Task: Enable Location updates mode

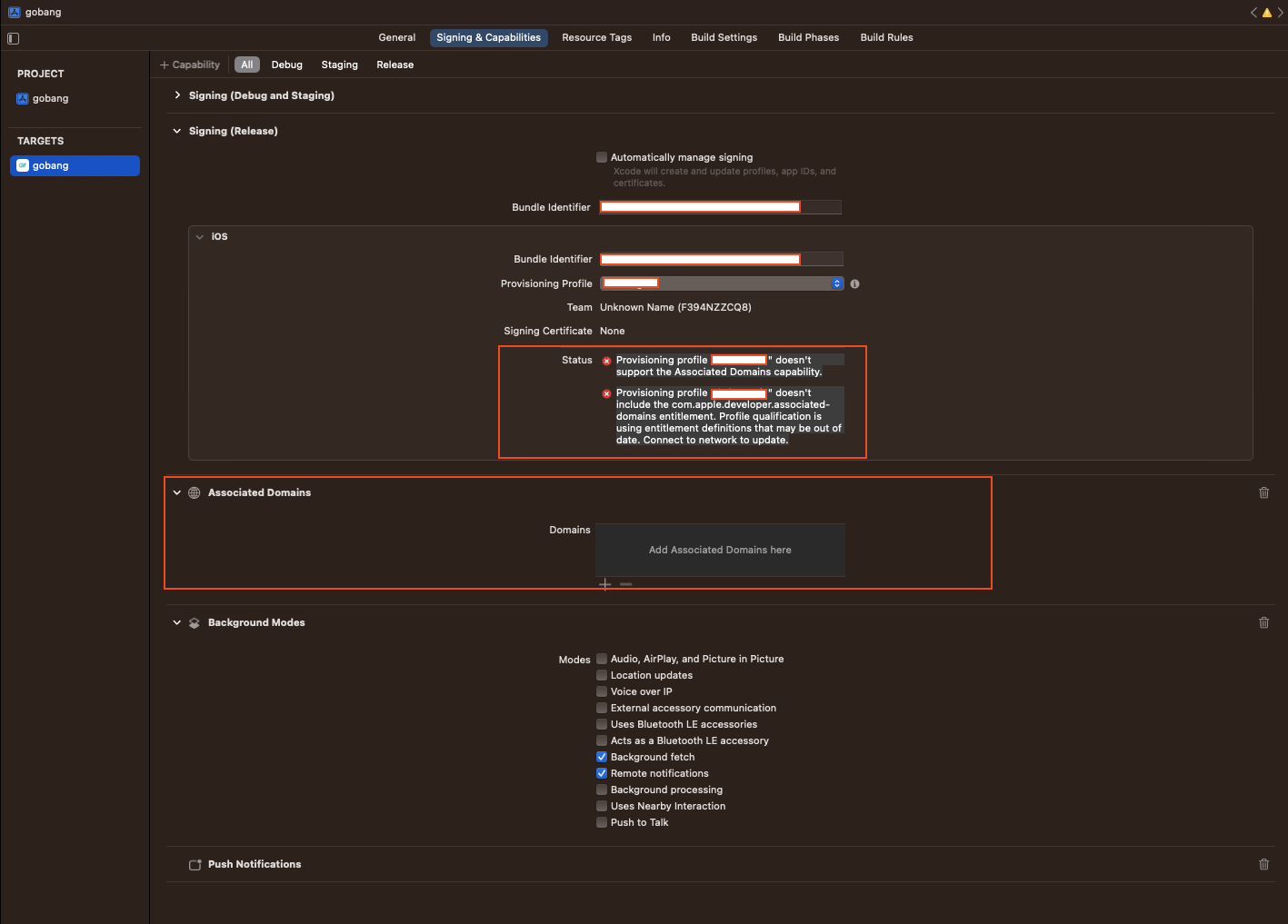Action: (602, 675)
